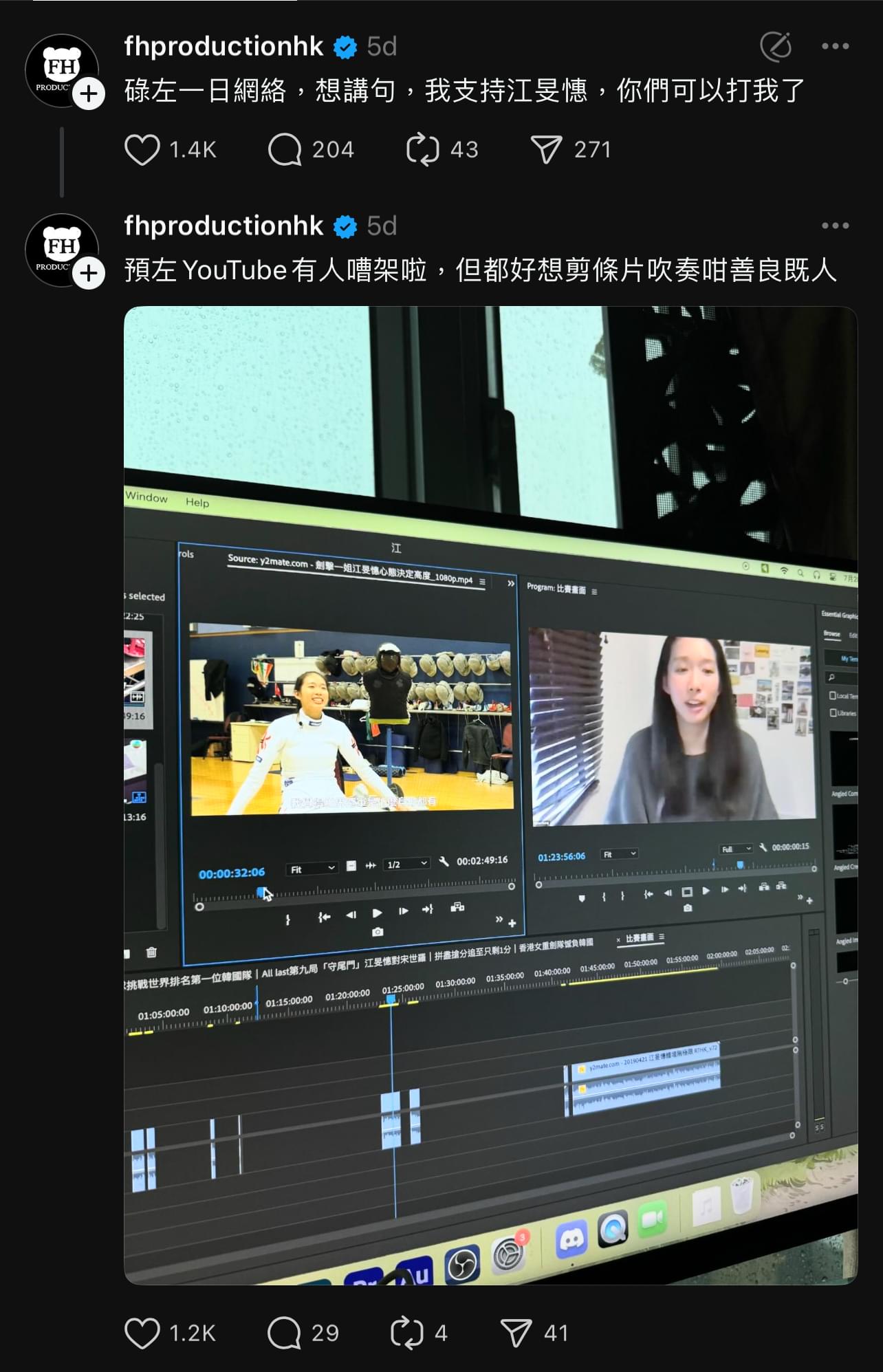883x1372 pixels.
Task: Share the second post with 41 shares
Action: [516, 1333]
